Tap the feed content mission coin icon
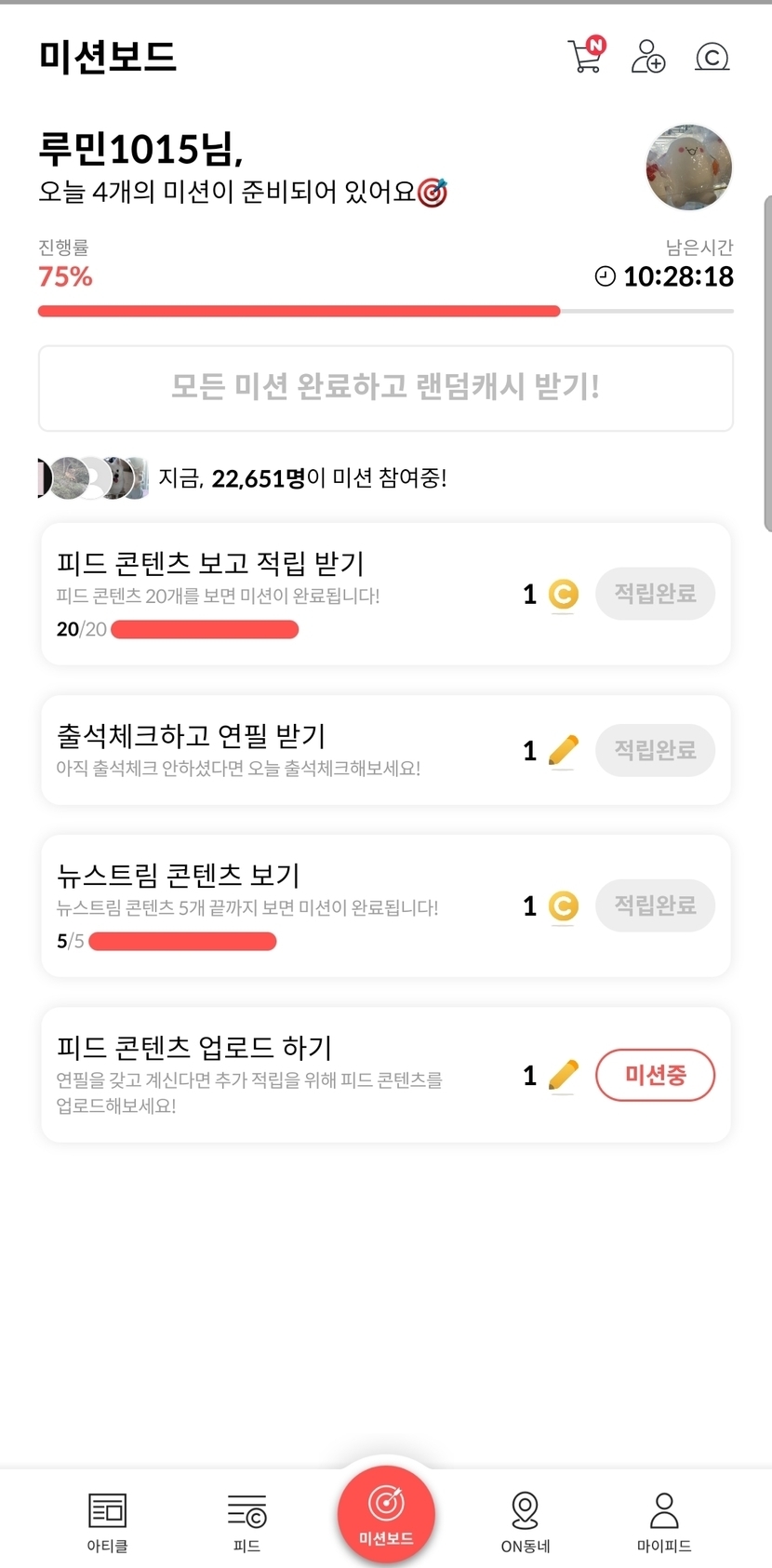Image resolution: width=772 pixels, height=1568 pixels. 563,594
